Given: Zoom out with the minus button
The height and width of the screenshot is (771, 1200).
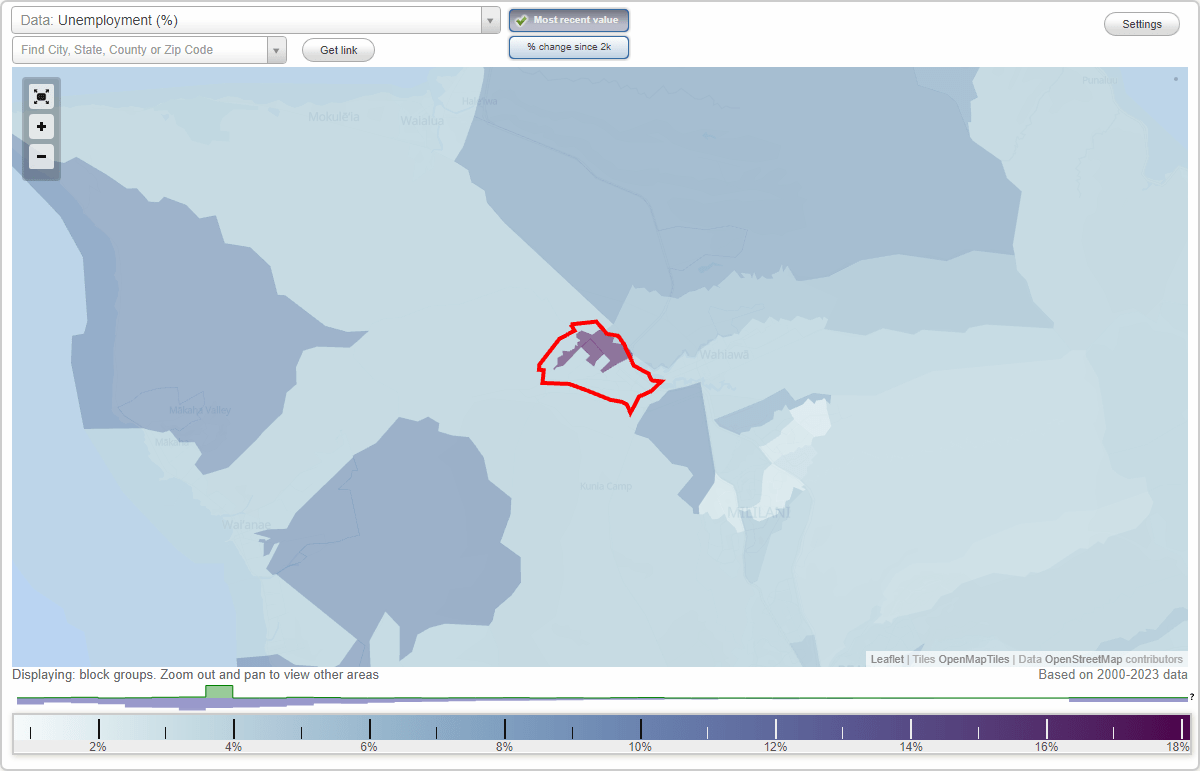Looking at the screenshot, I should (x=41, y=156).
